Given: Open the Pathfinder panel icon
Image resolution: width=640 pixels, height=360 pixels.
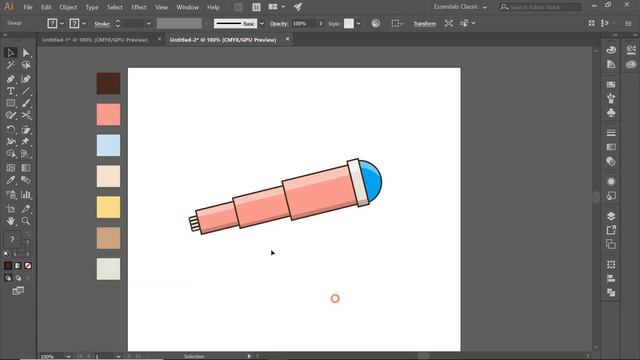Looking at the screenshot, I should coord(611,293).
